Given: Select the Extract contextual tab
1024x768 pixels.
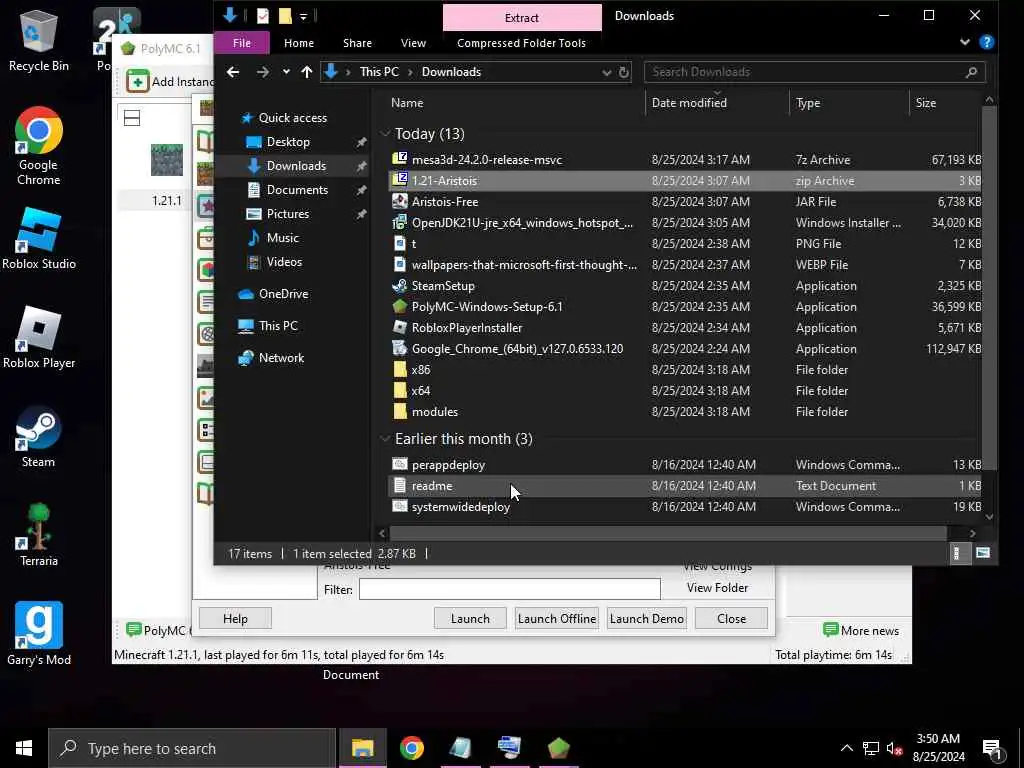Looking at the screenshot, I should [522, 18].
